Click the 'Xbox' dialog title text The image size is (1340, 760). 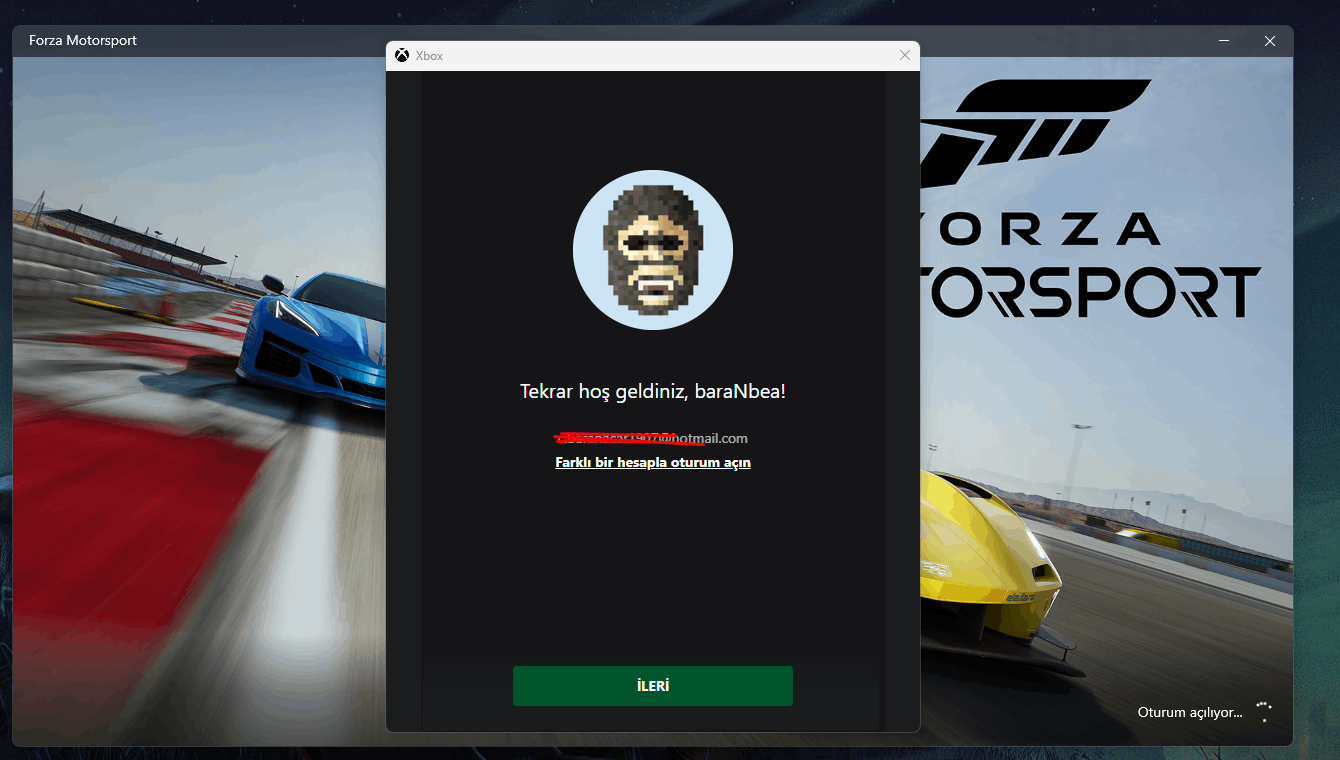pyautogui.click(x=430, y=56)
